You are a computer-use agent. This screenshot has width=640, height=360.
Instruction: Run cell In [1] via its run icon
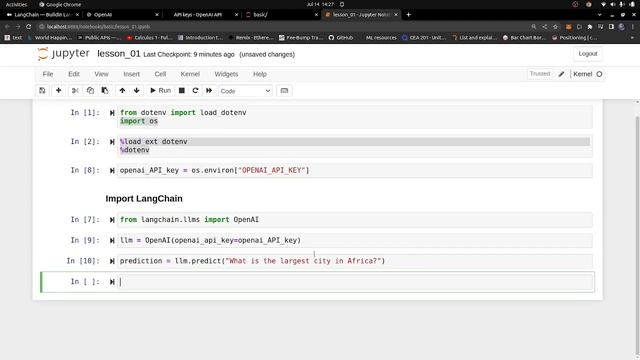pos(112,113)
